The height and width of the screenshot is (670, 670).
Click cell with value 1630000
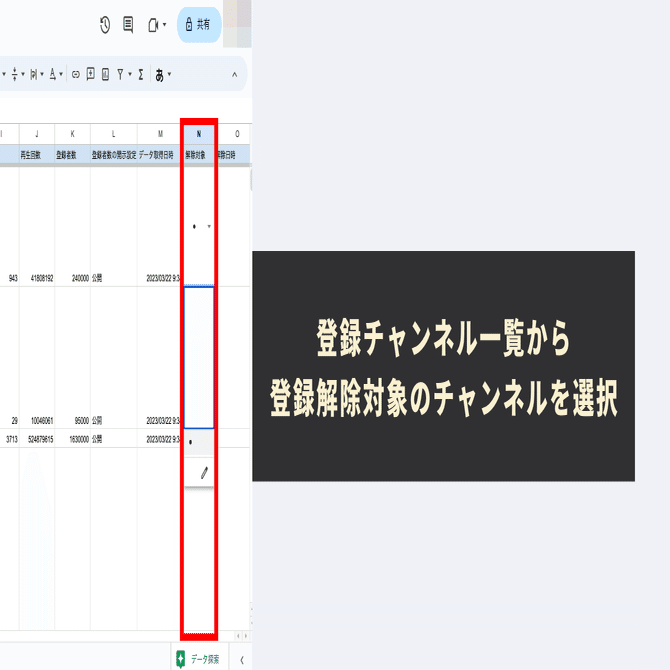[x=72, y=439]
